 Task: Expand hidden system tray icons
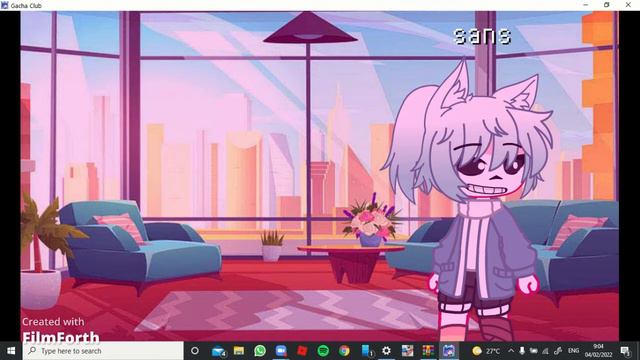pyautogui.click(x=511, y=351)
